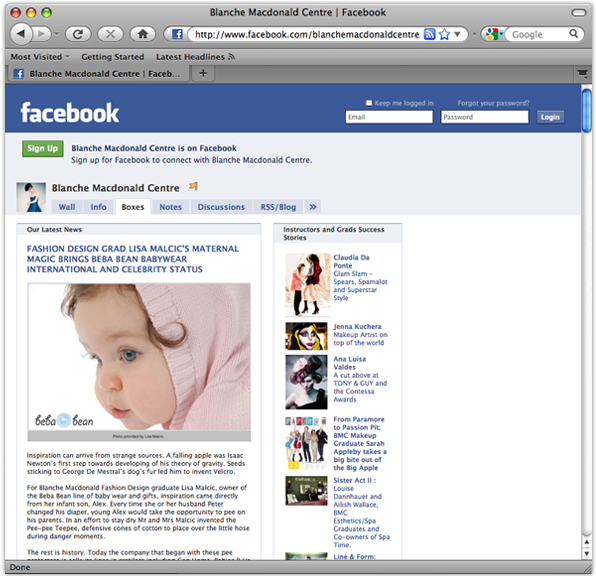
Task: Open the Getting Started bookmark
Action: pos(113,57)
